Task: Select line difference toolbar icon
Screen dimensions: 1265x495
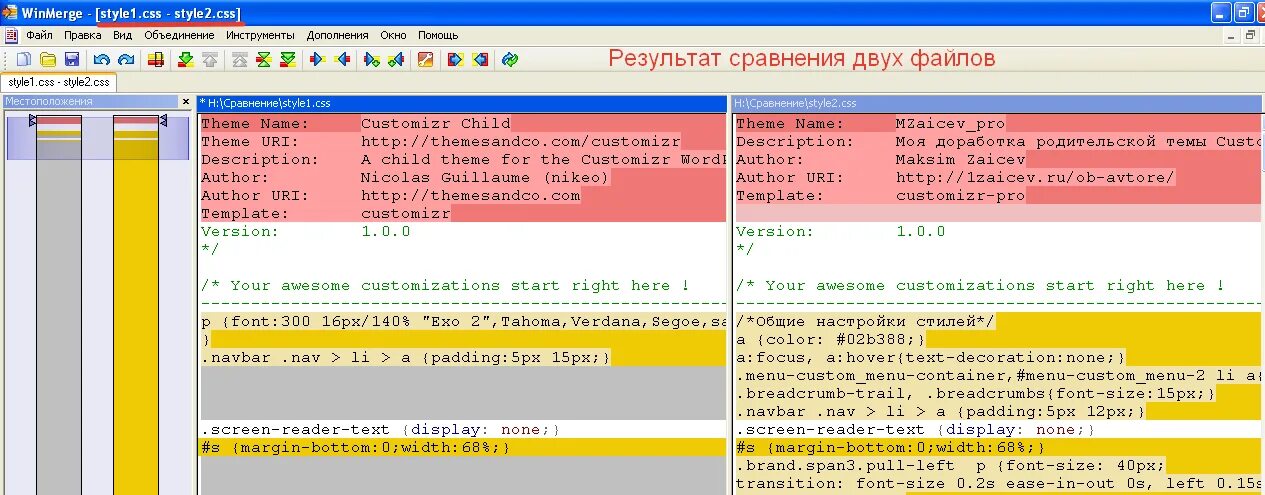Action: click(x=156, y=59)
